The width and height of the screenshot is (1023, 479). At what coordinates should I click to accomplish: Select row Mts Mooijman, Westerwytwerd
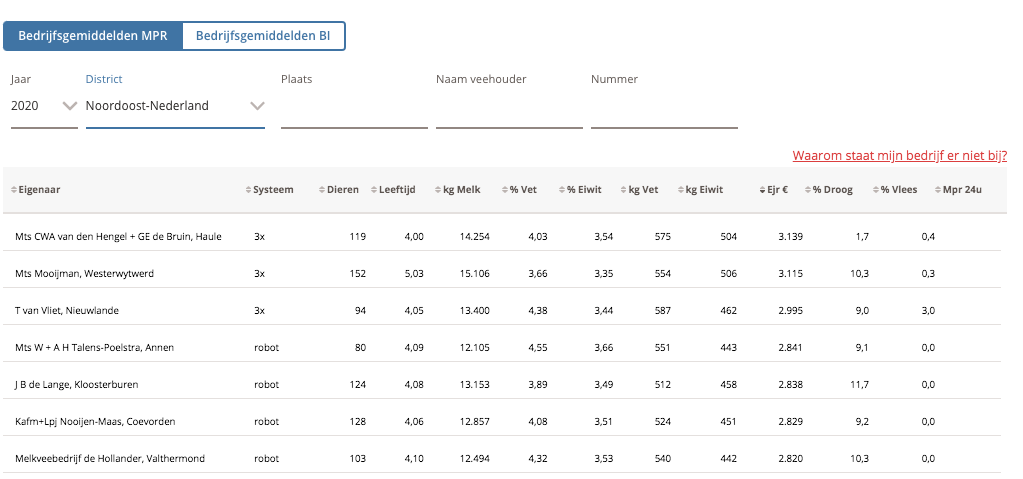point(85,273)
